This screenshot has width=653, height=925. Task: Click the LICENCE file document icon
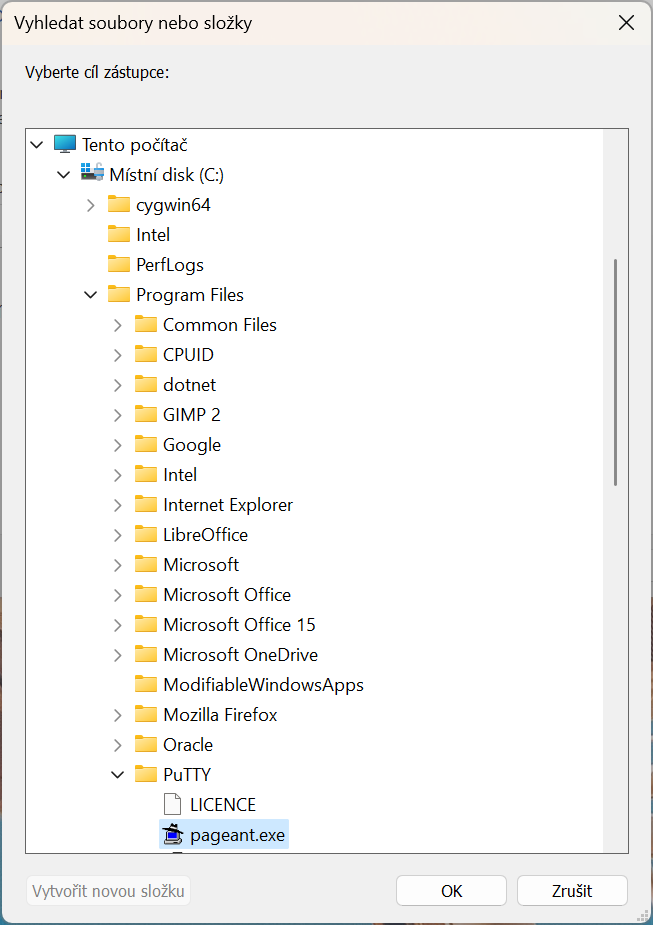click(x=172, y=805)
